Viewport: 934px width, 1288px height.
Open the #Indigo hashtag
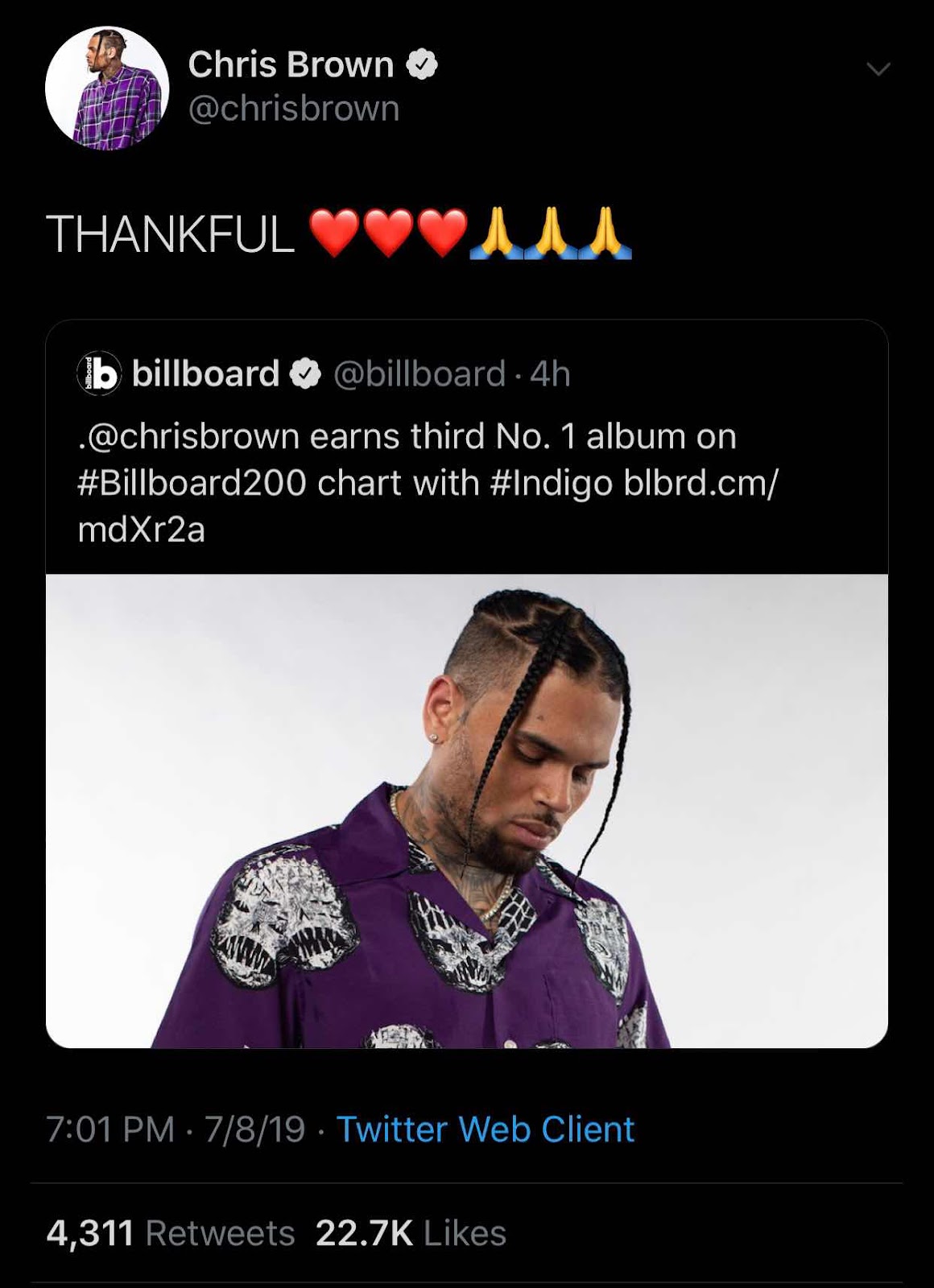tap(551, 484)
